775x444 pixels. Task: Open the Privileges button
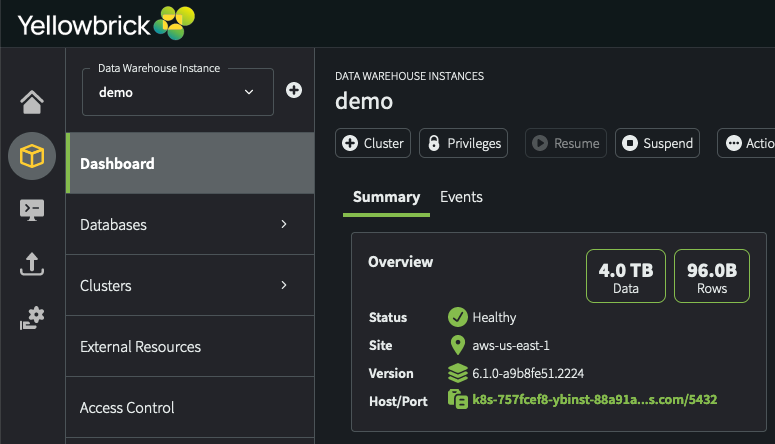pos(463,143)
